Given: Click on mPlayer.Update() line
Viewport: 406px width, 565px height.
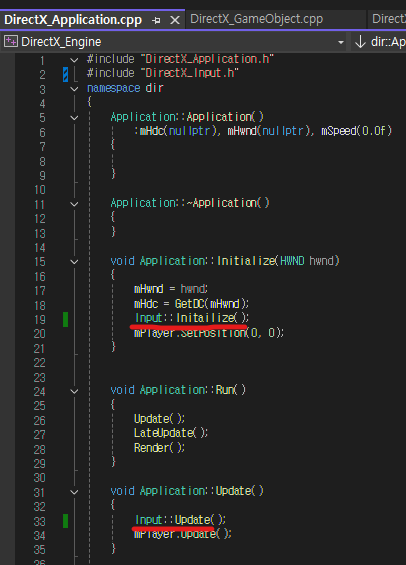Looking at the screenshot, I should [x=183, y=534].
